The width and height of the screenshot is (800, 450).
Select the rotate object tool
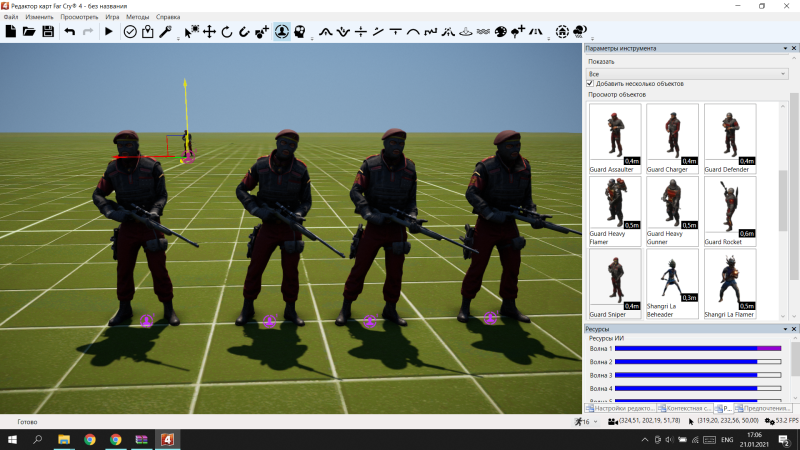point(227,32)
